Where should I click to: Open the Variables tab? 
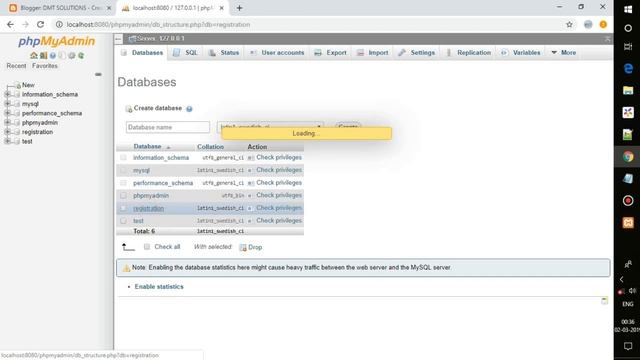click(x=521, y=53)
